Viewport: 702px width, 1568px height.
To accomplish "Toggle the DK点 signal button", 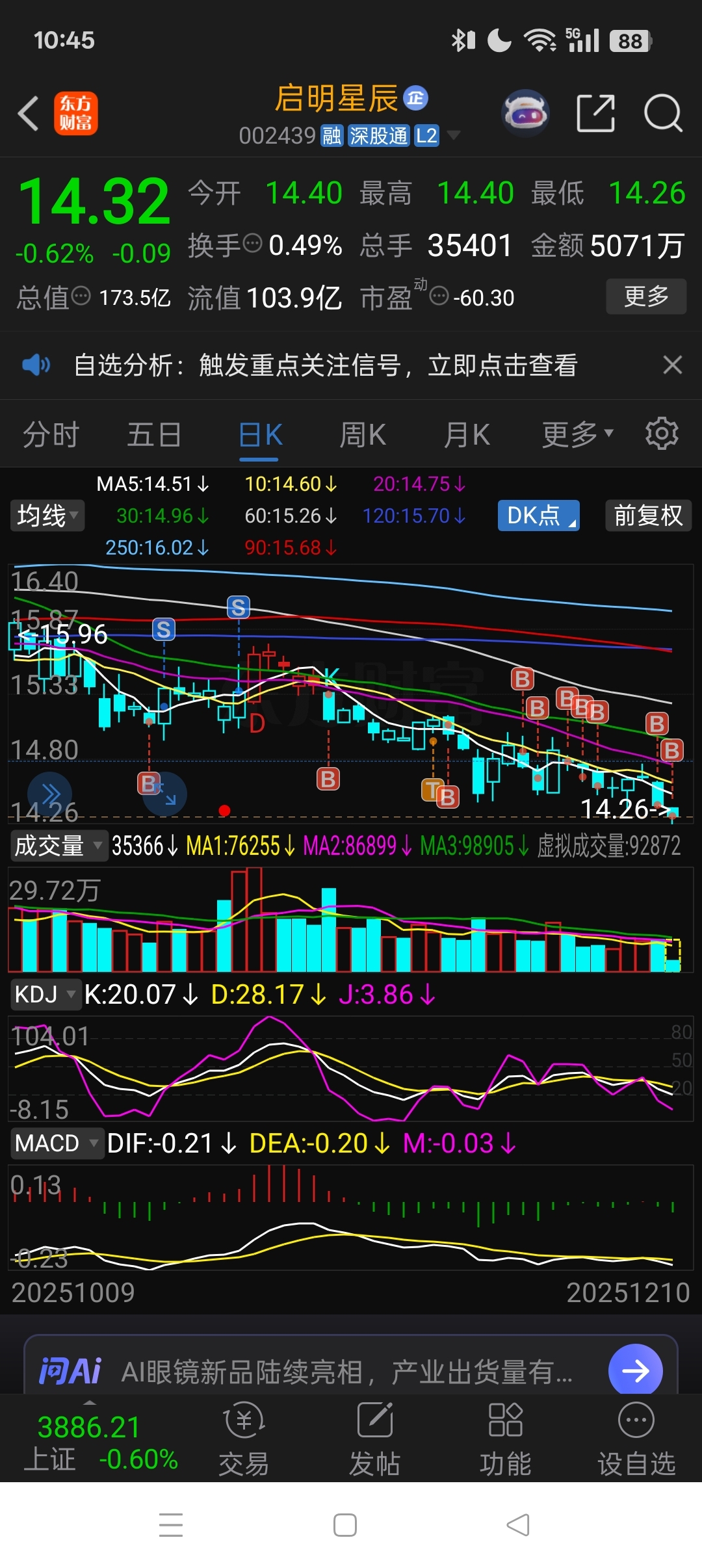I will click(x=538, y=516).
